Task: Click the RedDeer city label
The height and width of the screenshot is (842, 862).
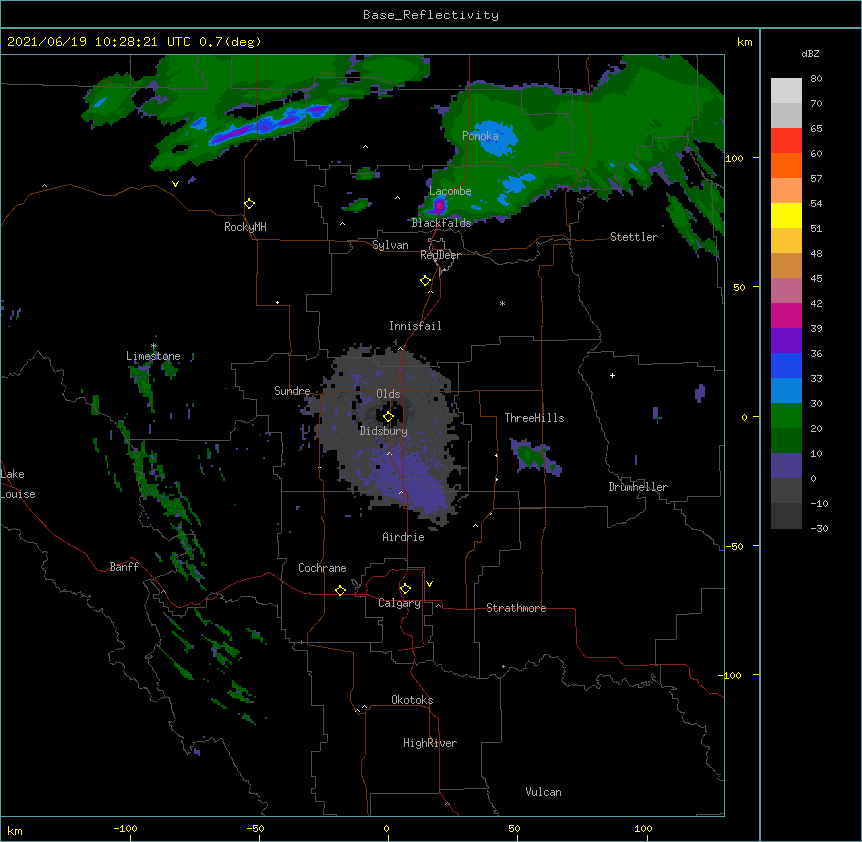Action: coord(440,255)
